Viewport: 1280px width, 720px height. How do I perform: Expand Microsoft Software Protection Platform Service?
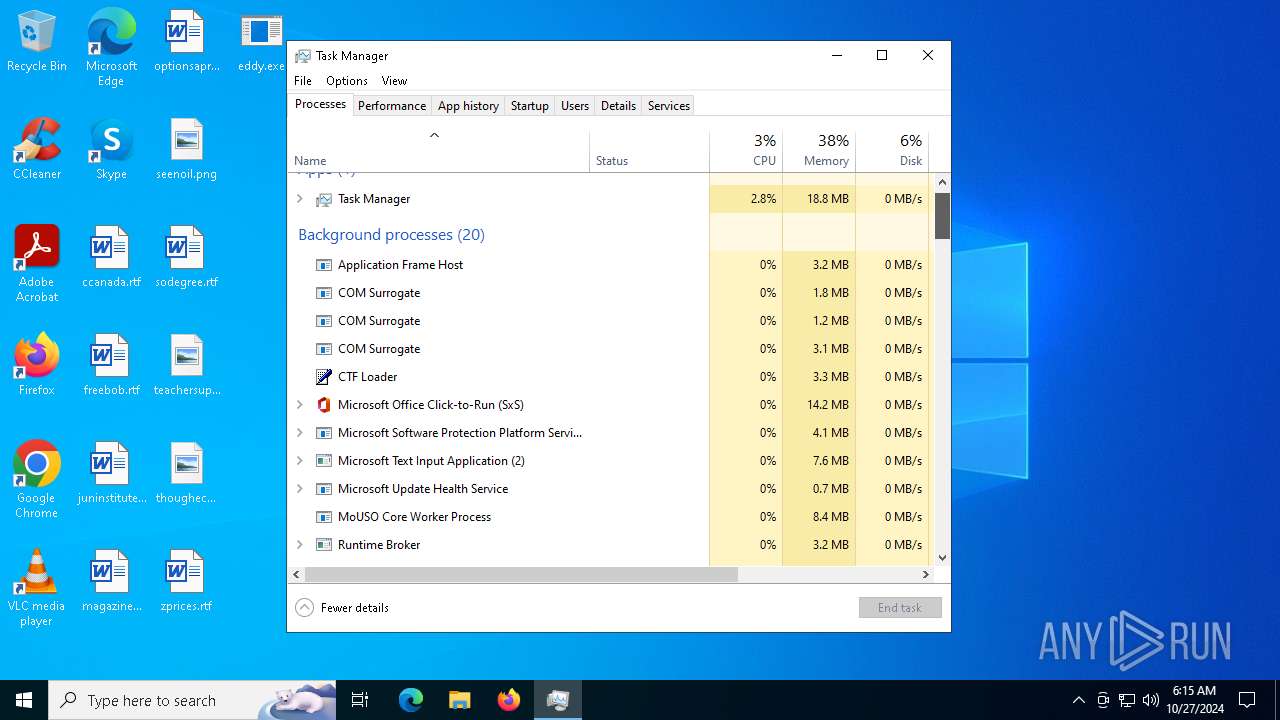(299, 433)
